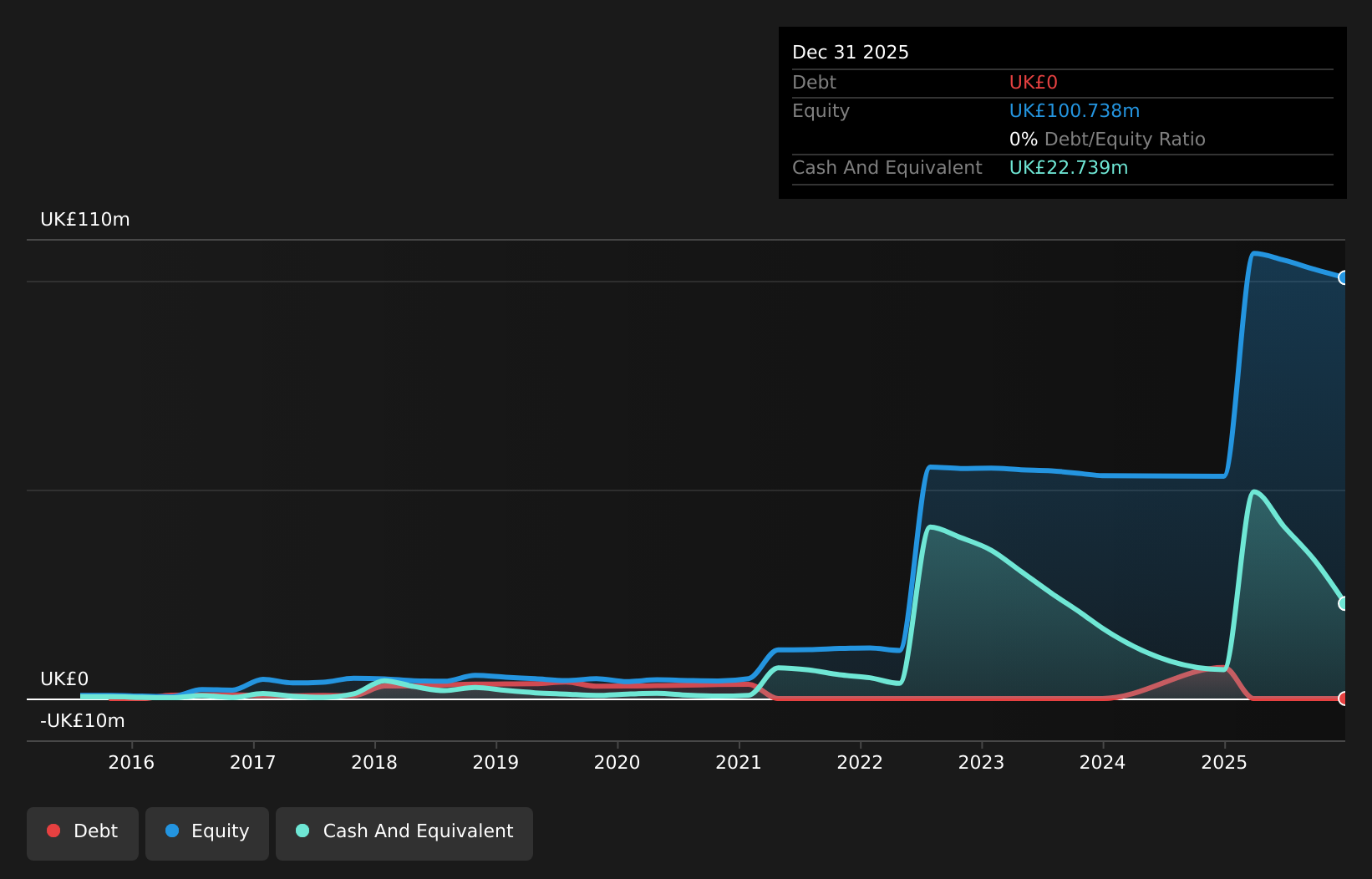The width and height of the screenshot is (1372, 879).
Task: Click the red UK£0 debt value in tooltip
Action: (x=1034, y=83)
